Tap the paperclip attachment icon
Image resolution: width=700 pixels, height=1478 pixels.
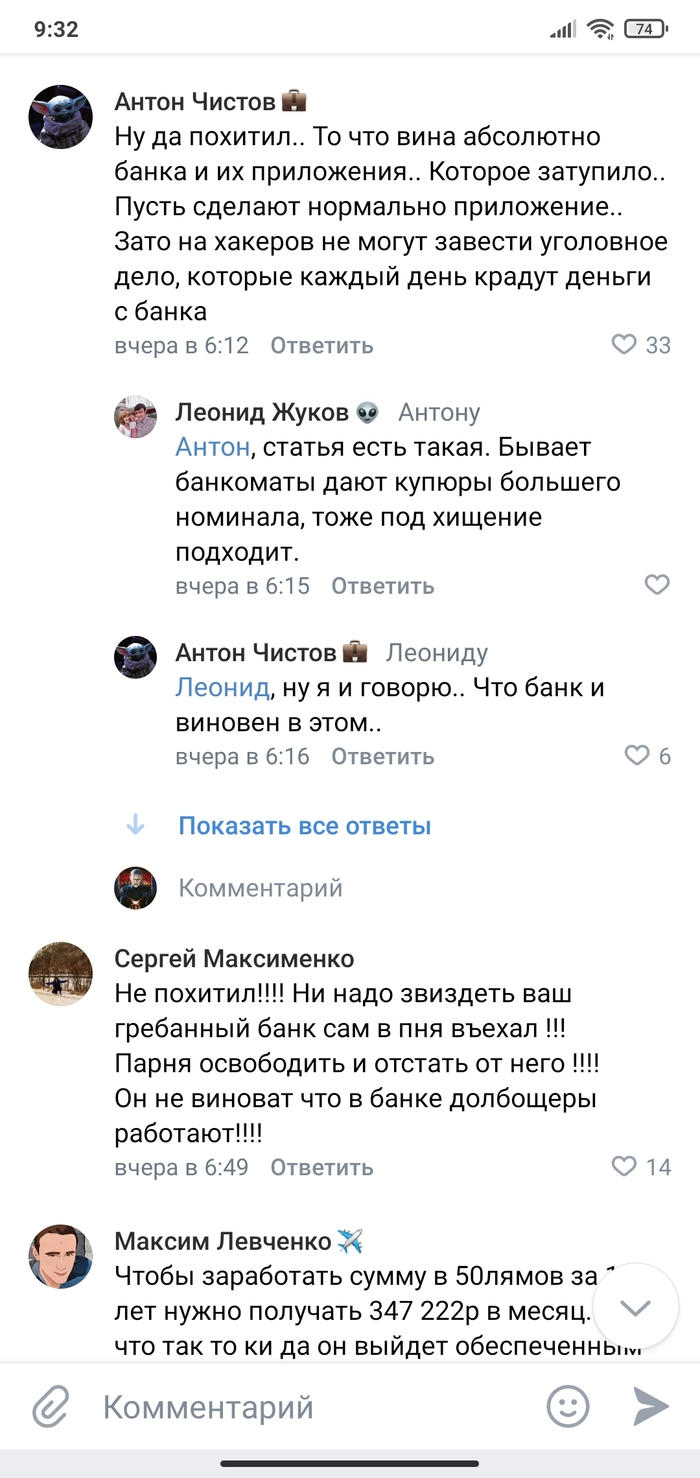[x=49, y=1408]
